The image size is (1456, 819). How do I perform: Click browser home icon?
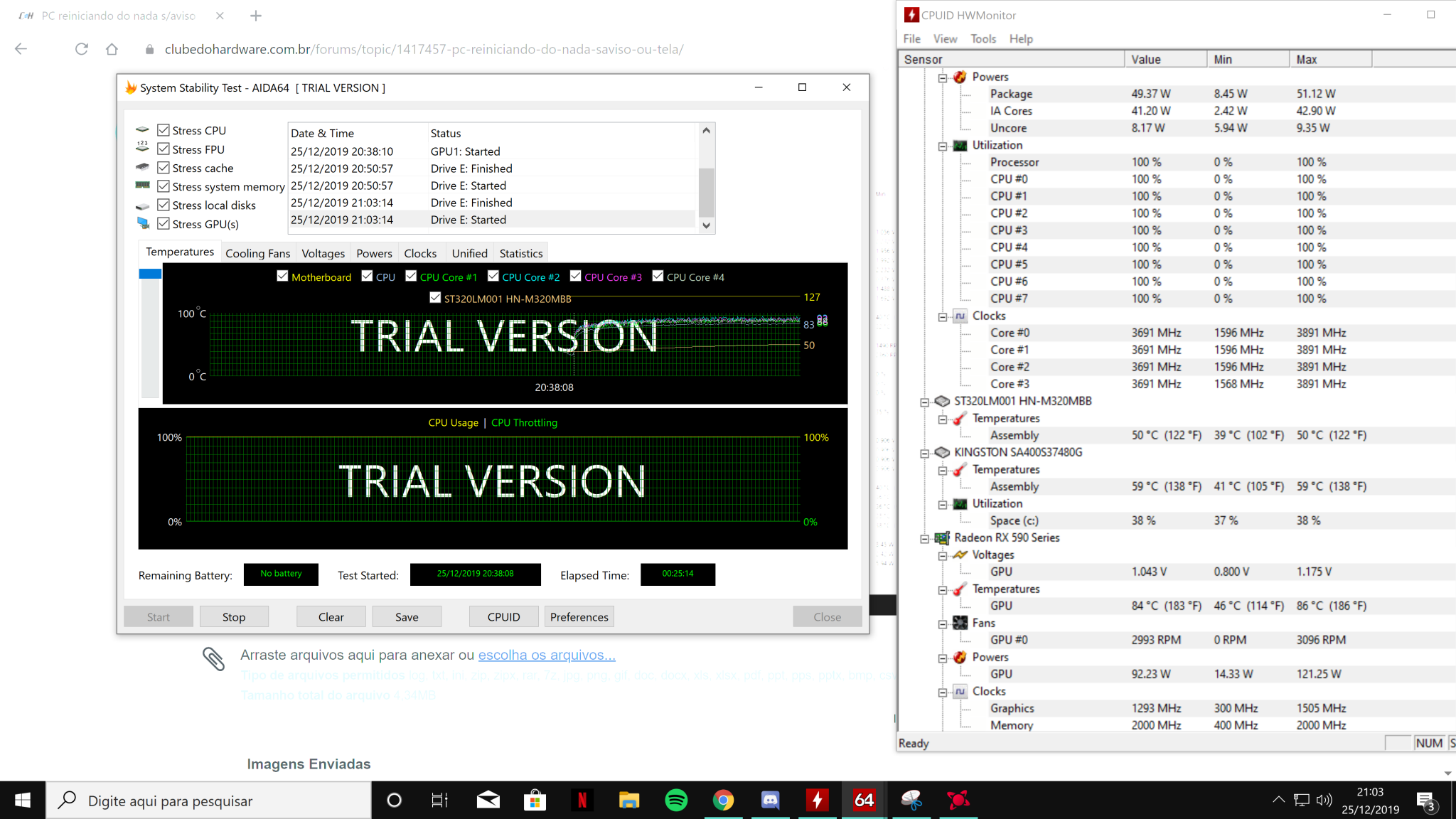tap(112, 49)
